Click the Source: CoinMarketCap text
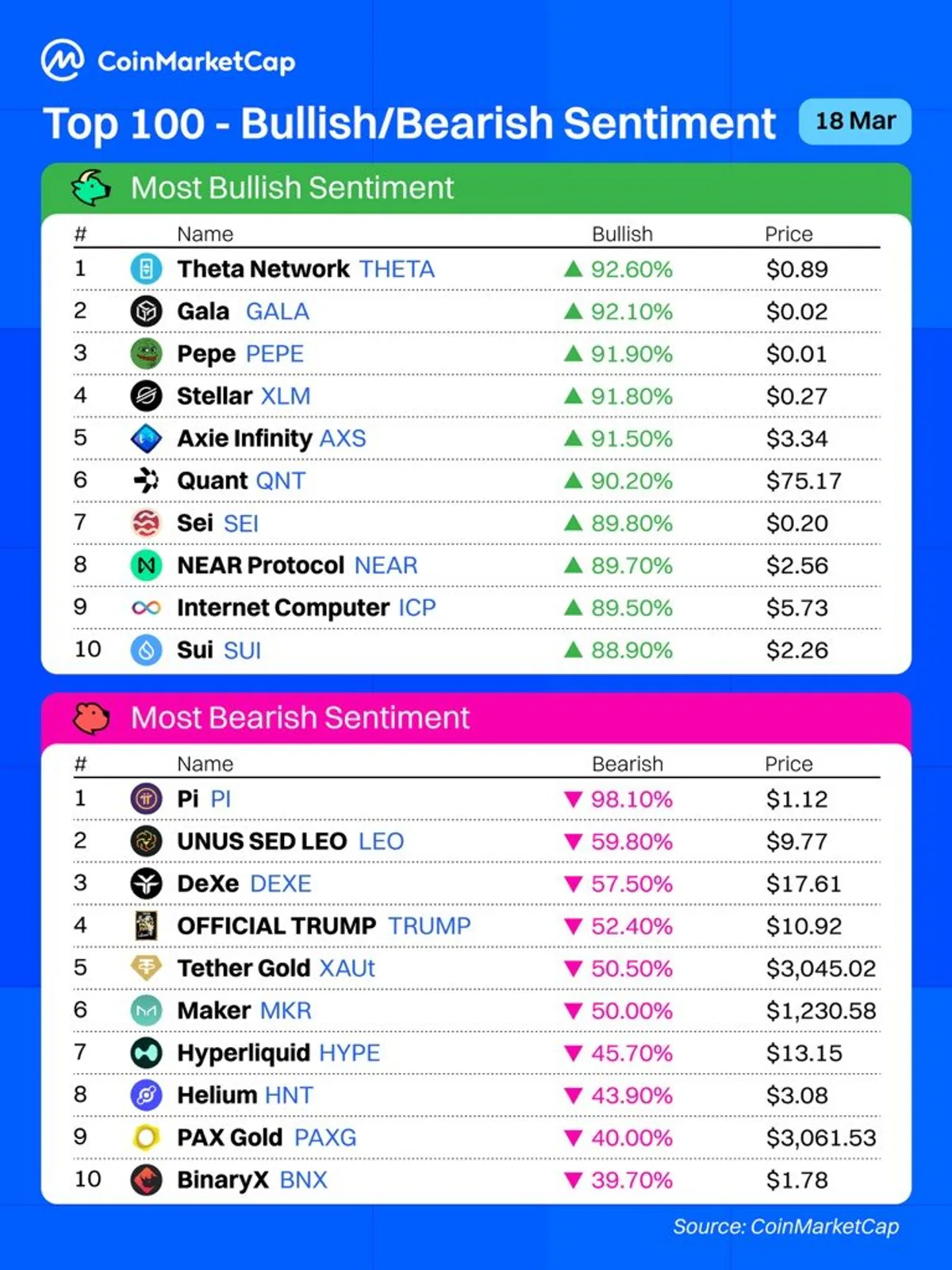 786,1226
